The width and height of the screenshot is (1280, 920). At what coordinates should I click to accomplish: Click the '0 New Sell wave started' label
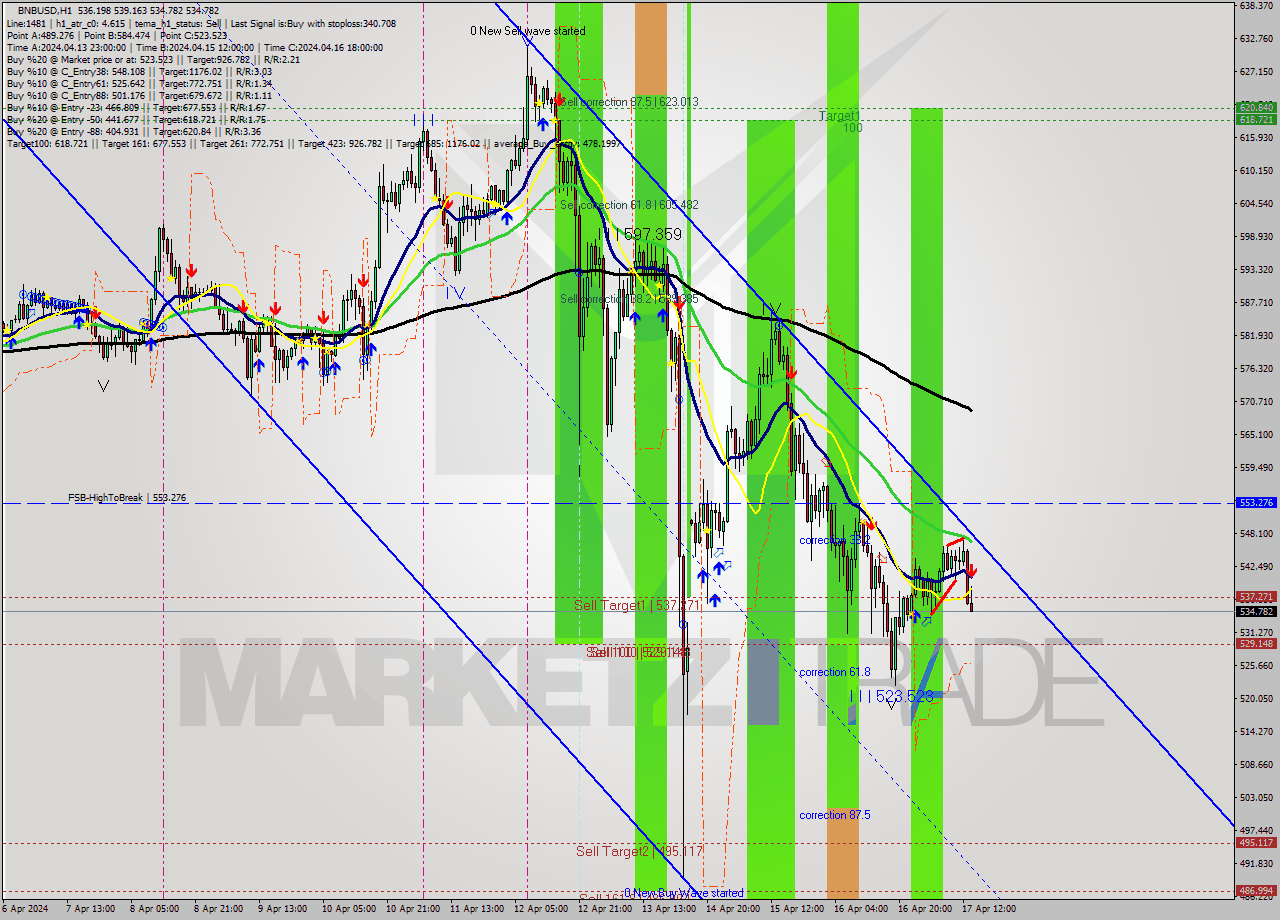point(528,31)
